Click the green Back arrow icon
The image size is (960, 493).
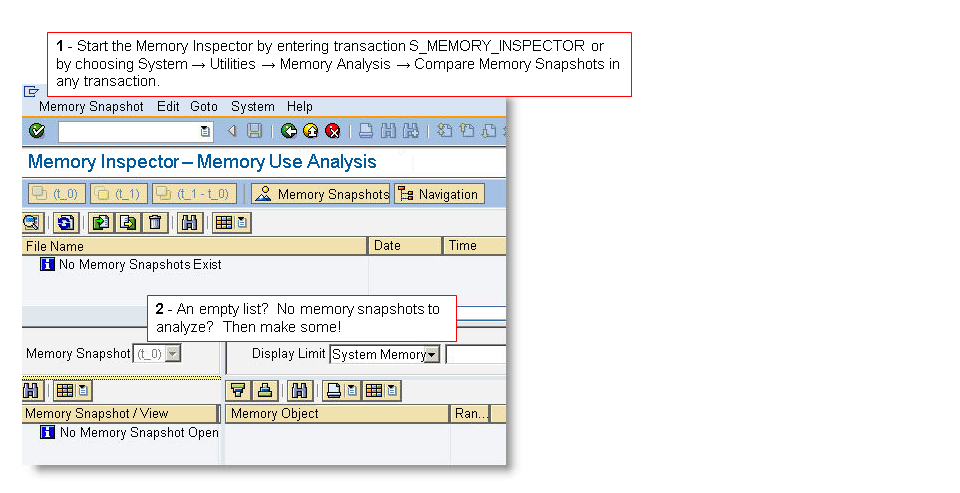tap(289, 131)
